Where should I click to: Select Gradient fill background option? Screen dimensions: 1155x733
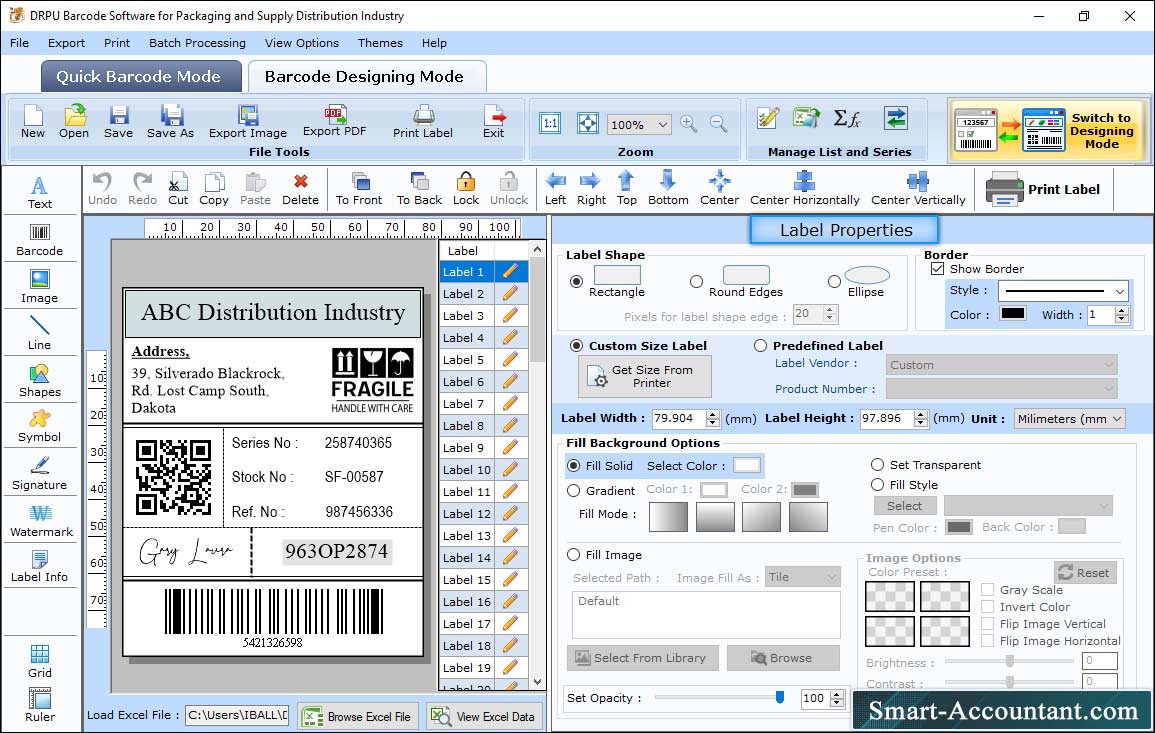click(x=573, y=491)
